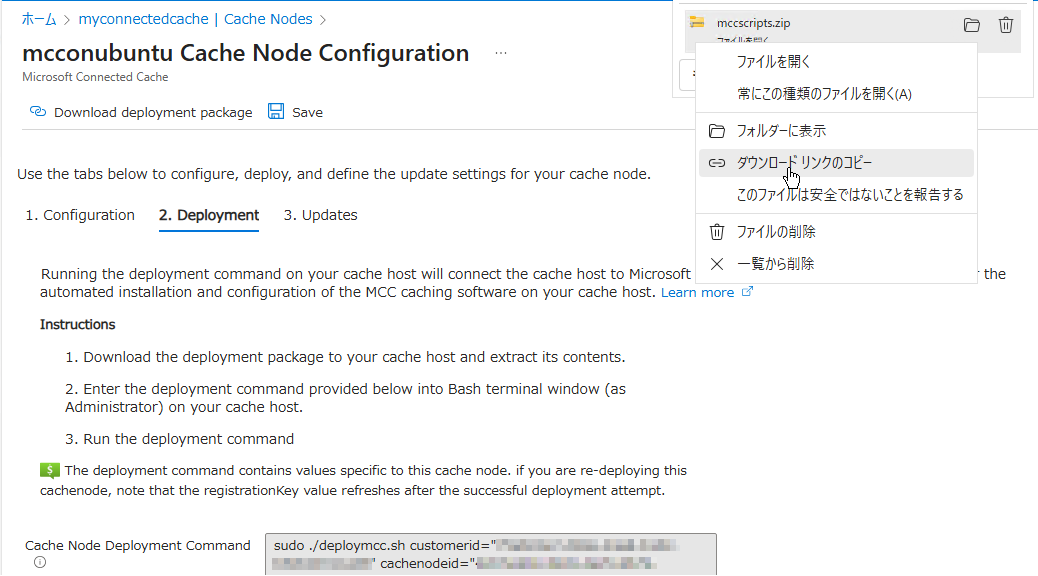Choose フォルダーに表示 from the context menu
This screenshot has width=1038, height=576.
780,130
